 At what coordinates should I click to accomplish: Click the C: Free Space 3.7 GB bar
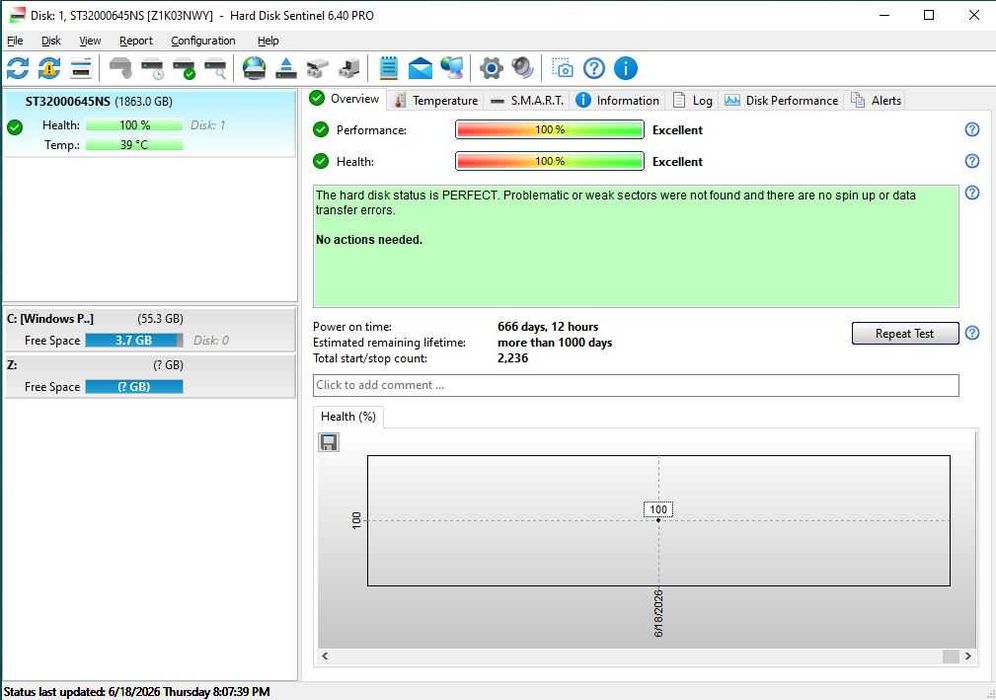pos(134,340)
